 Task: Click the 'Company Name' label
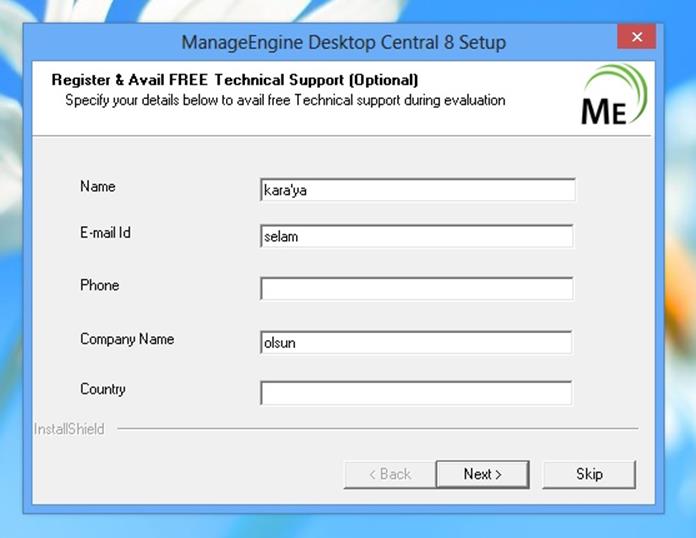click(127, 339)
